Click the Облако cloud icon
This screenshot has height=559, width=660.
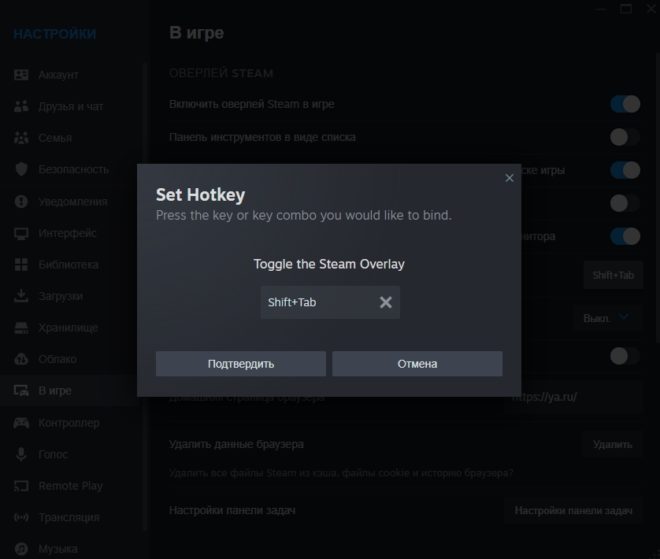click(21, 359)
